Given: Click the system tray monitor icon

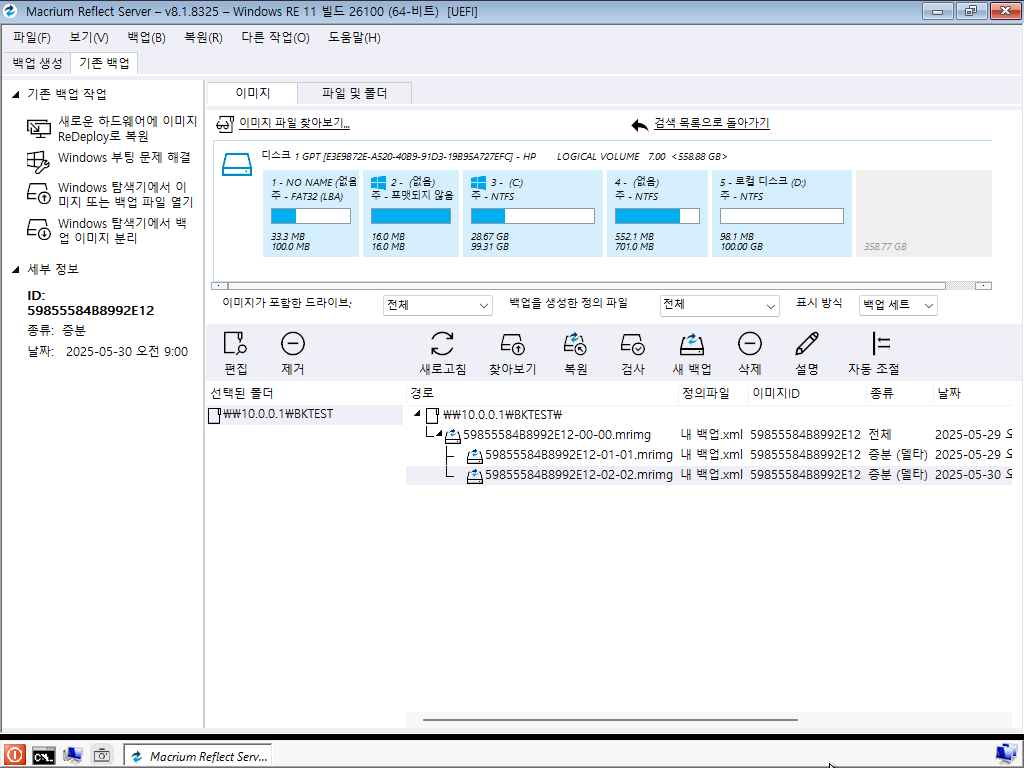Looking at the screenshot, I should (x=1007, y=755).
